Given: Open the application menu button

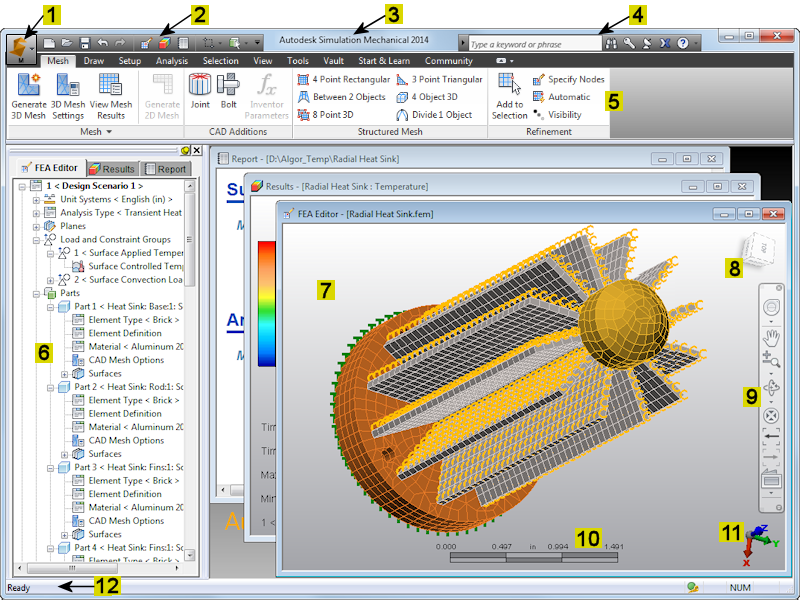Looking at the screenshot, I should (x=21, y=49).
